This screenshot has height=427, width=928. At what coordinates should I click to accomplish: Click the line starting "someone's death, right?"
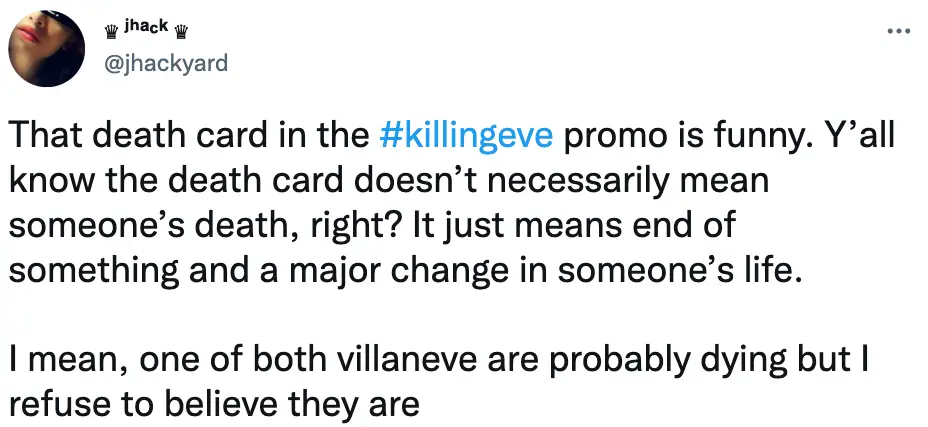(x=371, y=226)
